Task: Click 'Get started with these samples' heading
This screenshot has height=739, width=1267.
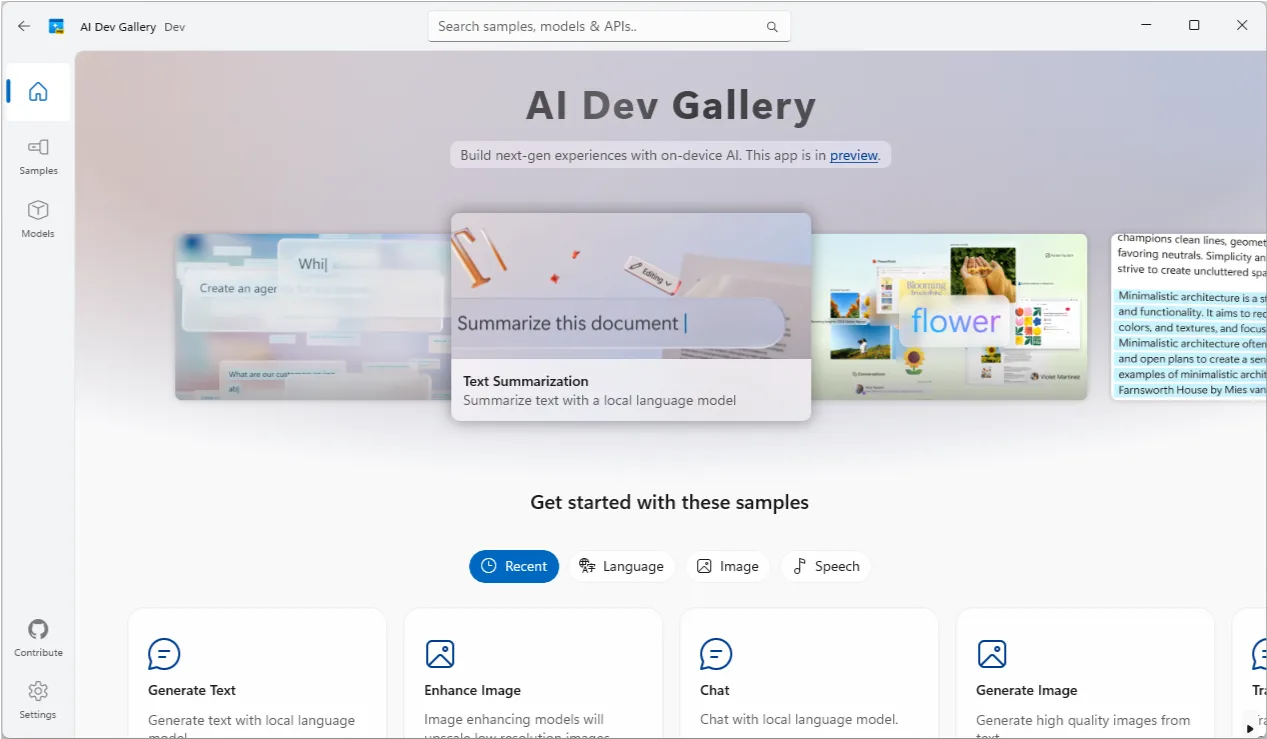Action: pos(670,502)
